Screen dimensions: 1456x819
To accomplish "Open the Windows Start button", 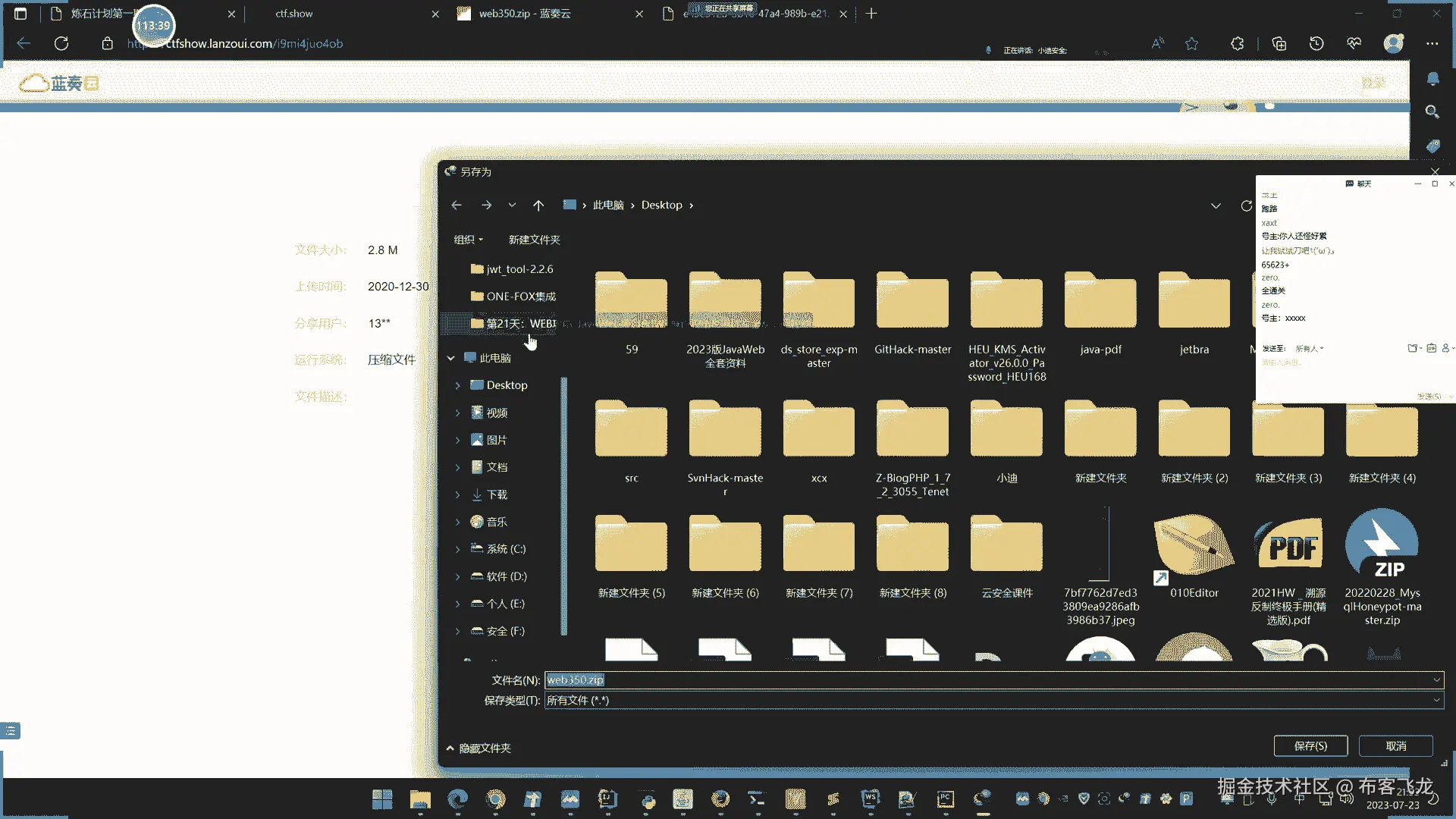I will 382,799.
